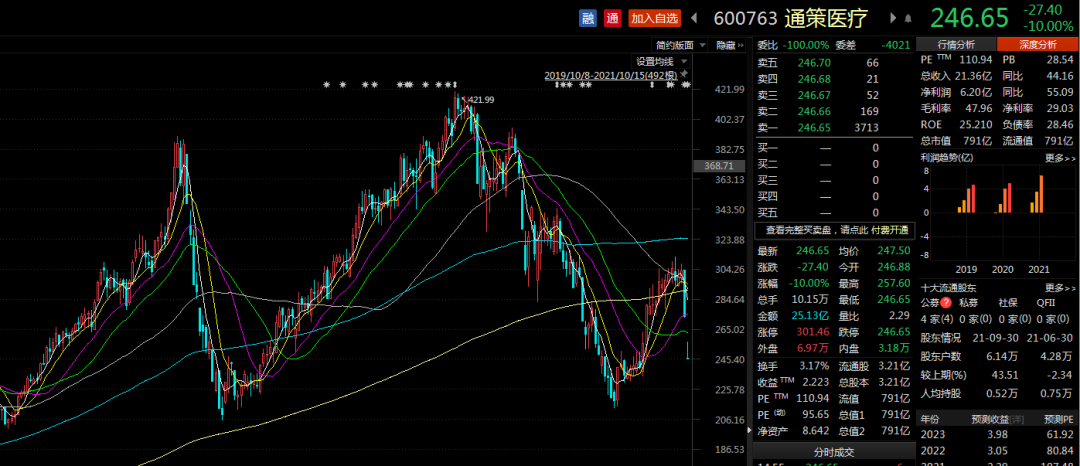Screen dimensions: 1080x466
Task: Click the 421.99 peak label on chart
Action: tap(481, 100)
